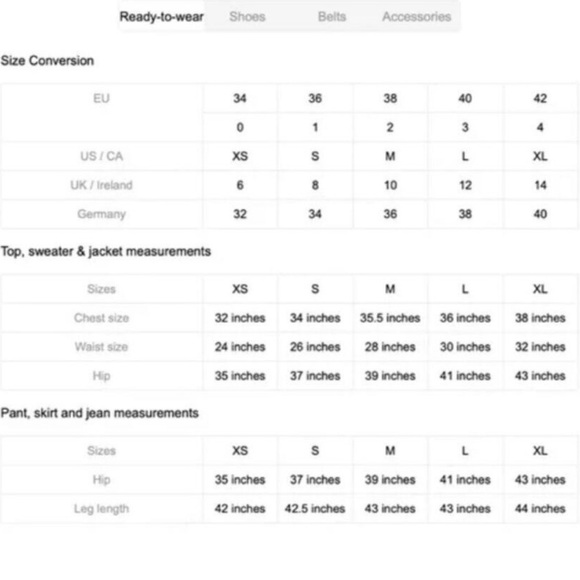Open the Shoes tab

click(247, 17)
